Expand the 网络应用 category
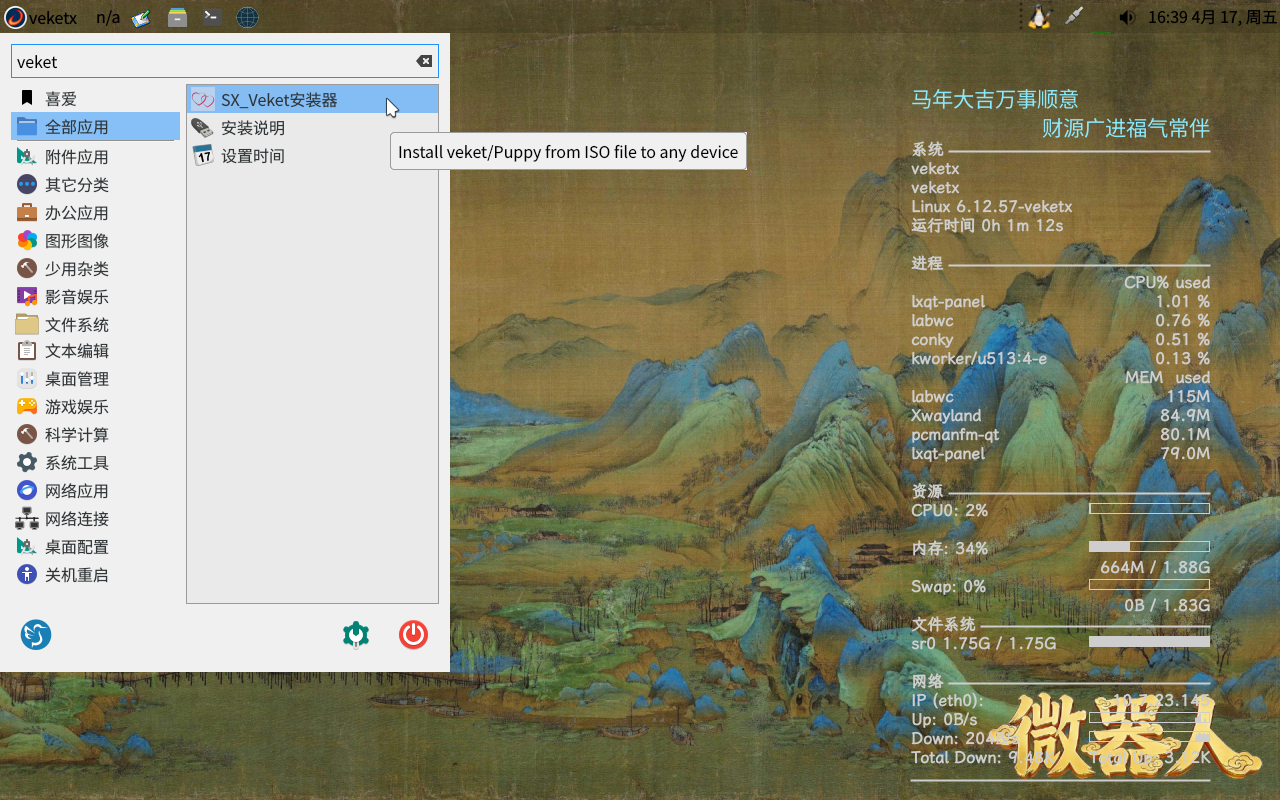This screenshot has width=1280, height=800. tap(76, 491)
